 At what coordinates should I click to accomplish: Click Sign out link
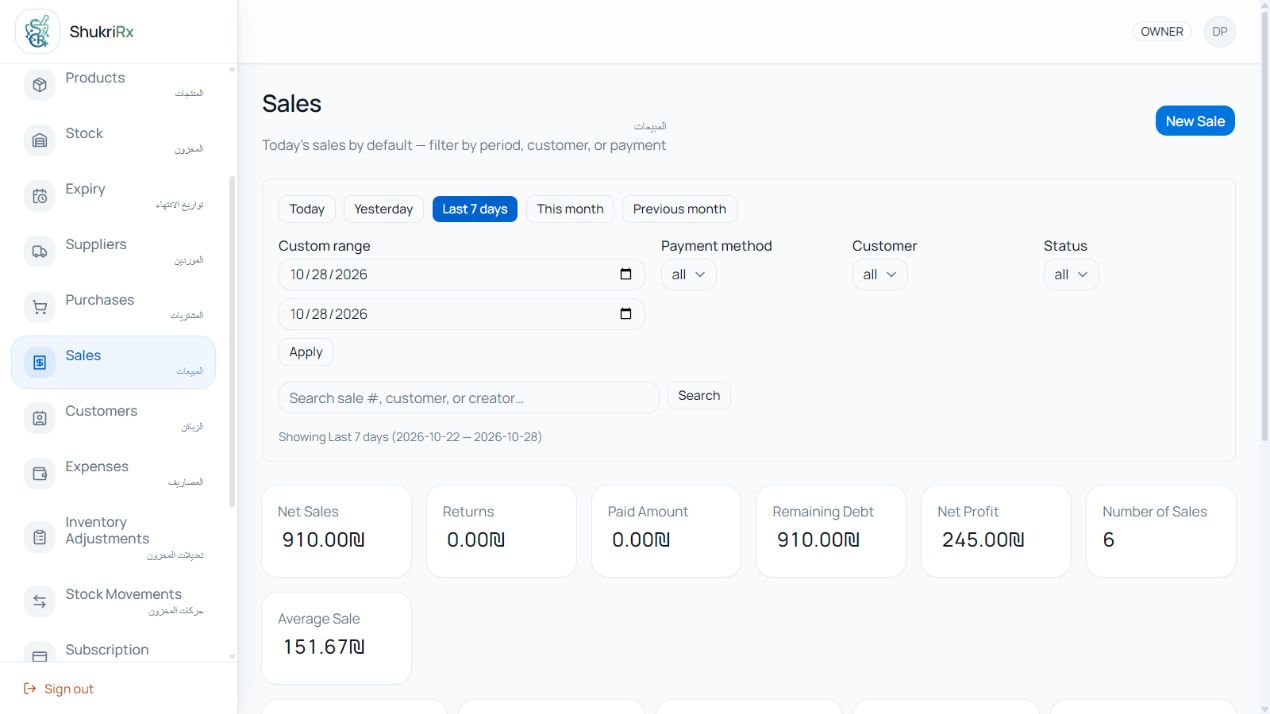coord(59,689)
